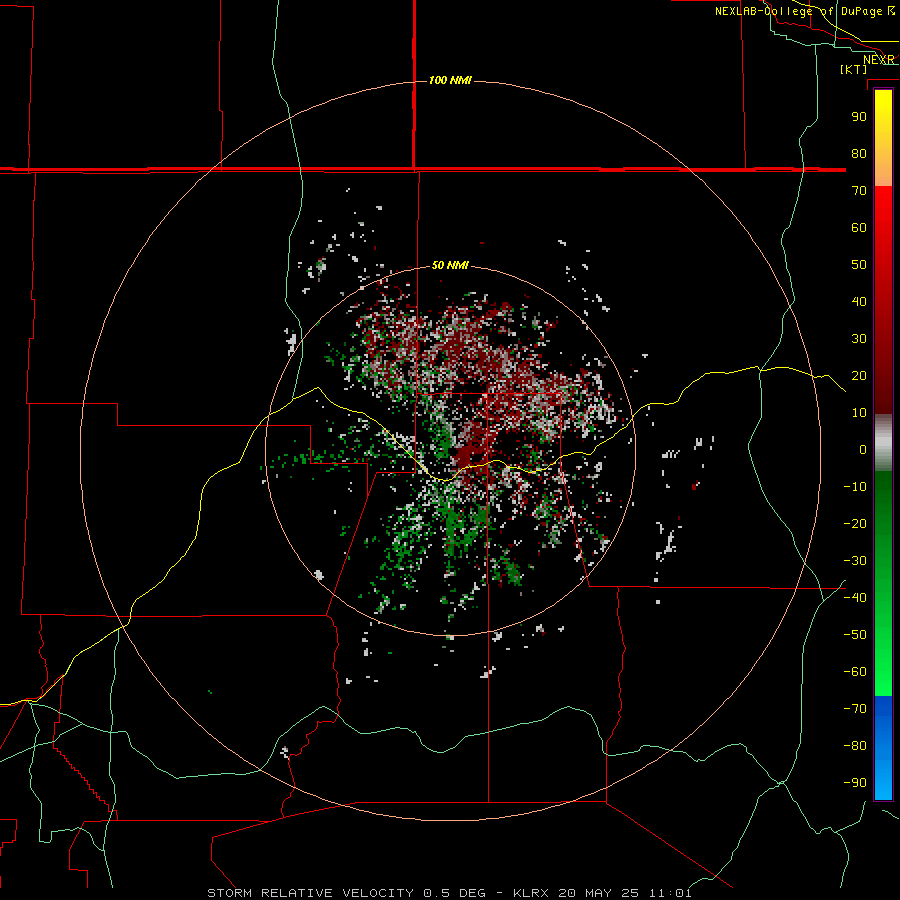
Task: Click the 11:01 timestamp
Action: (670, 893)
